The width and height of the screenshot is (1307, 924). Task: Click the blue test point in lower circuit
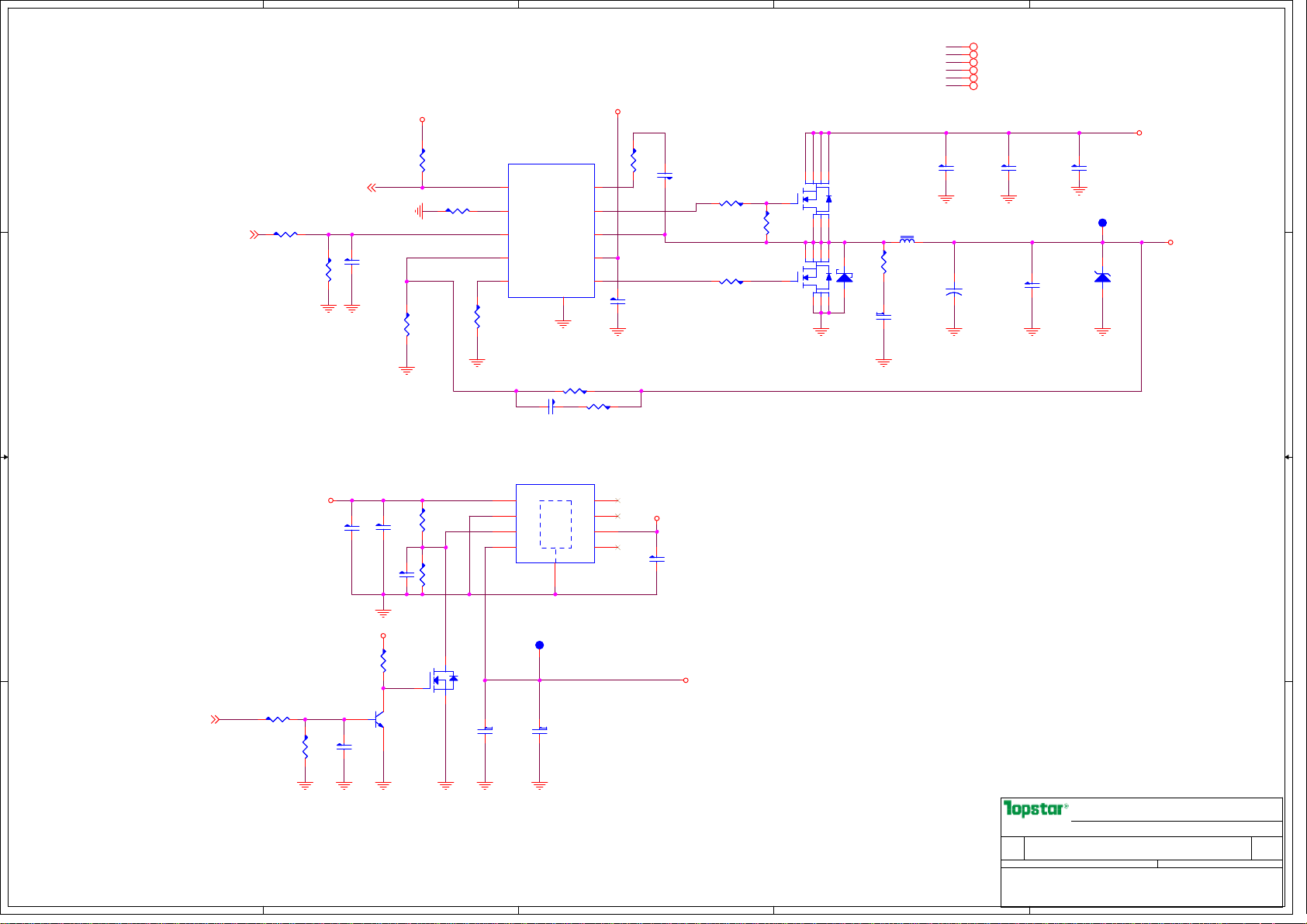540,645
